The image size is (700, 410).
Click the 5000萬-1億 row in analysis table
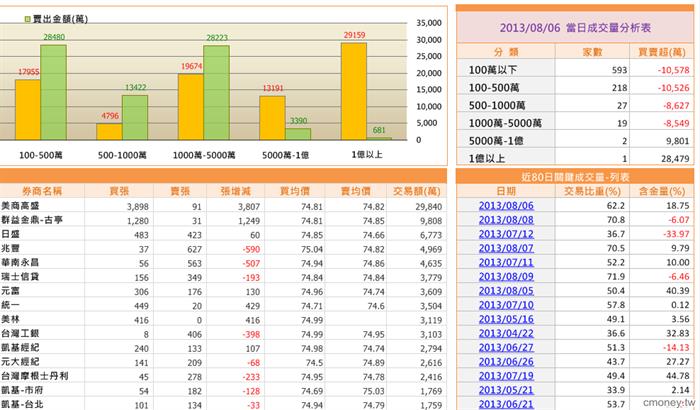(575, 141)
